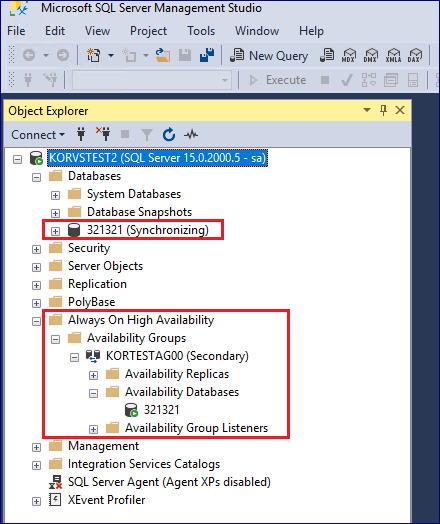Open the Project menu
The height and width of the screenshot is (524, 440).
click(148, 31)
